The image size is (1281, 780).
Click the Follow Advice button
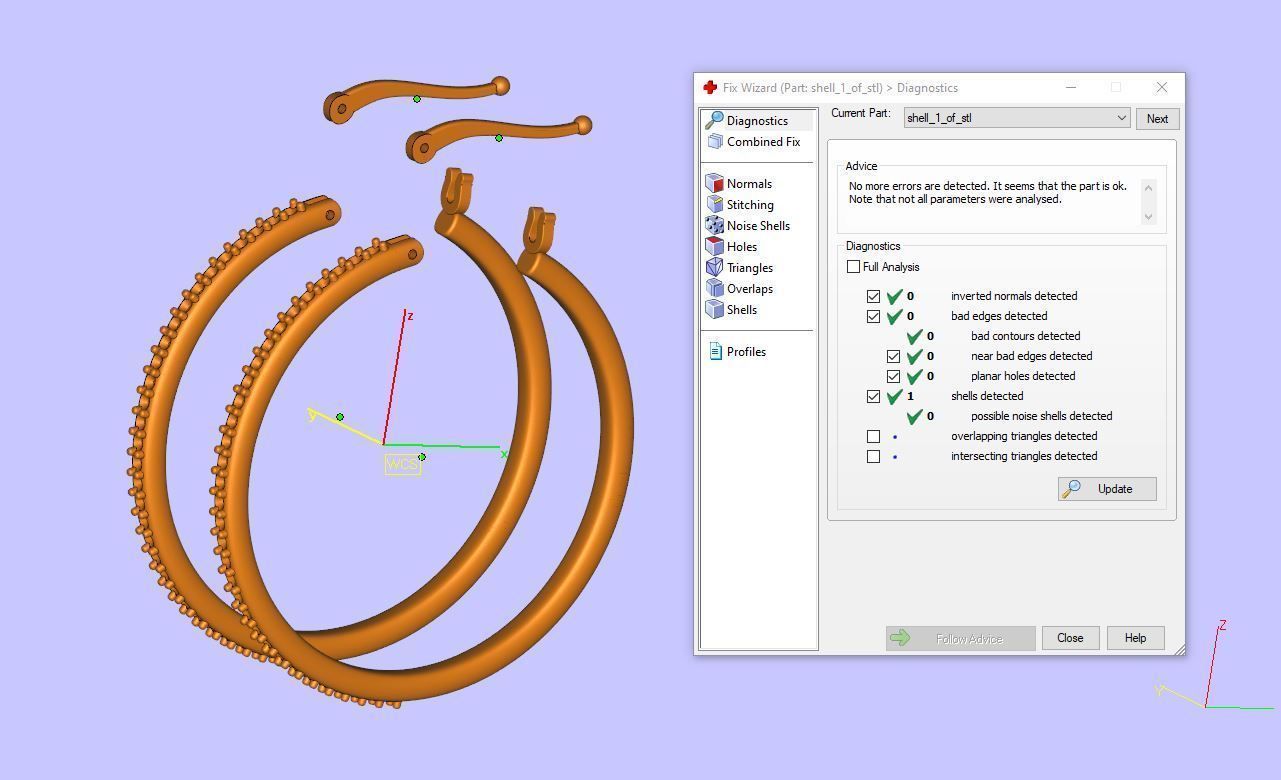pos(960,638)
